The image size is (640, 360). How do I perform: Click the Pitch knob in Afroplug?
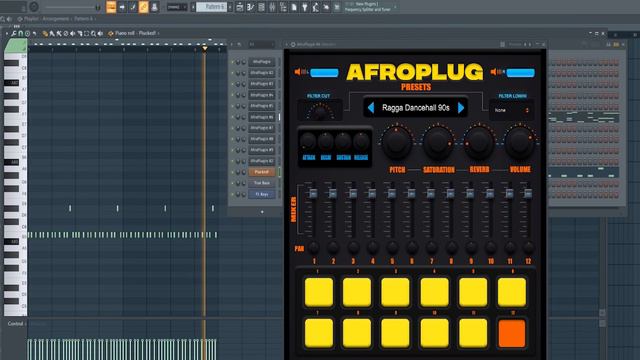pos(396,142)
